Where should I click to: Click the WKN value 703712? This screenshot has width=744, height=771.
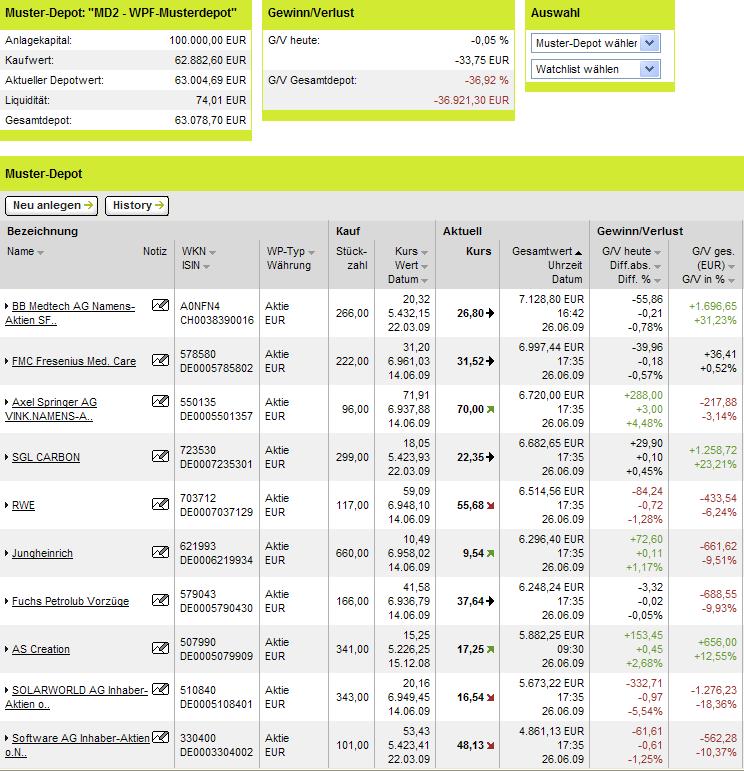click(198, 499)
